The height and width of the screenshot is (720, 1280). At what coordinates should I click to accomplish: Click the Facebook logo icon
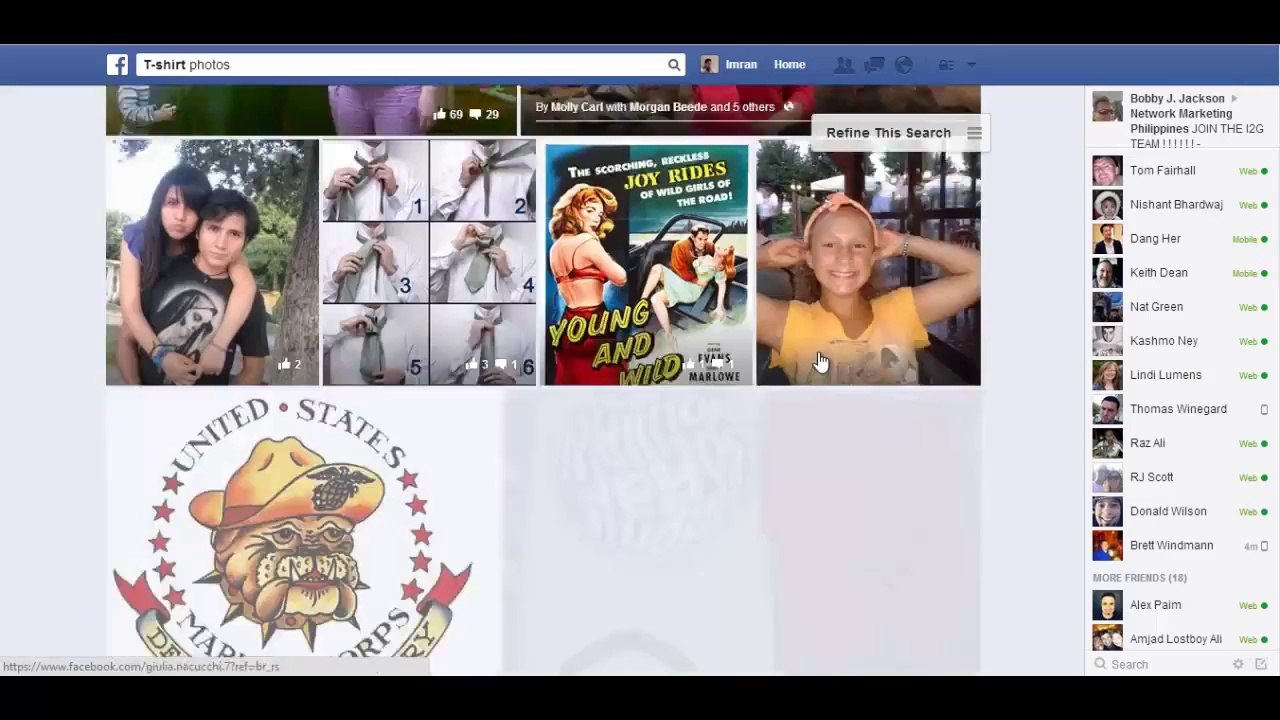(118, 65)
